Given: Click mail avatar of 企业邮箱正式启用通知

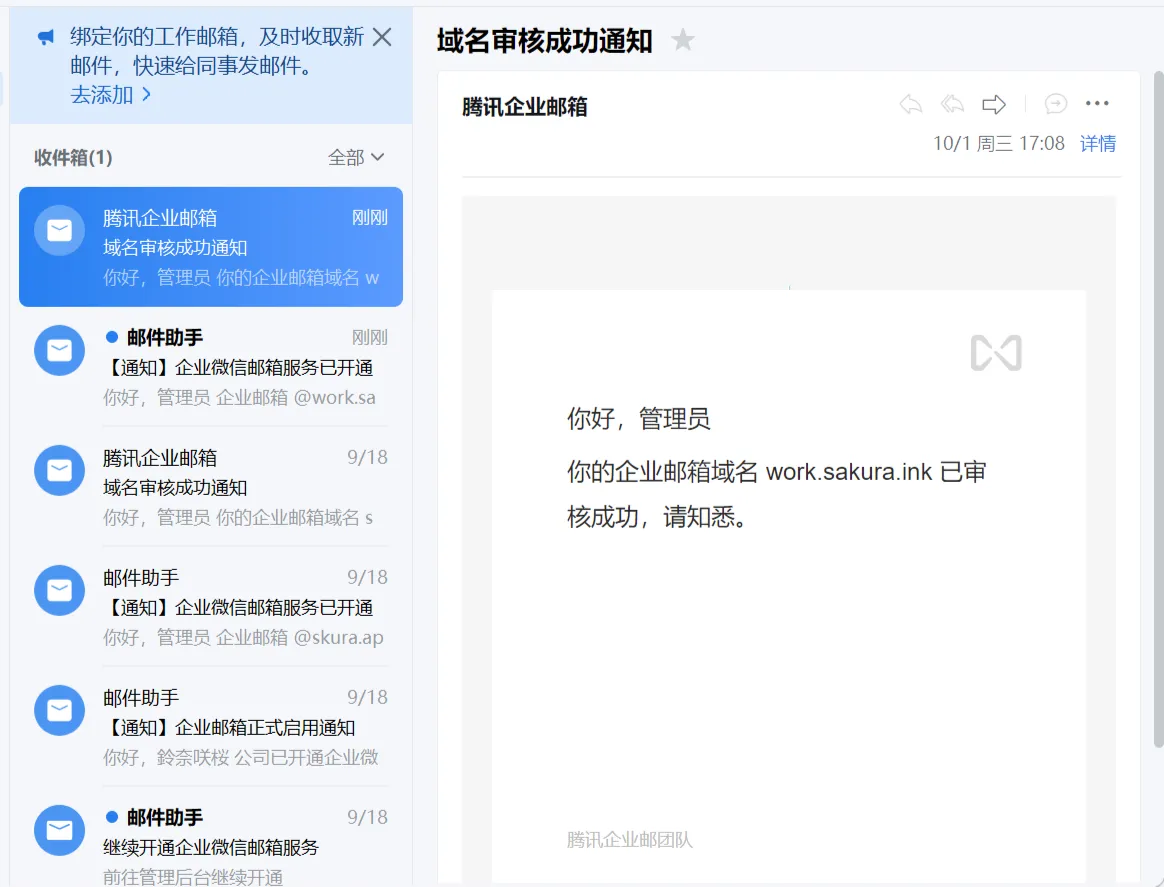Looking at the screenshot, I should point(59,710).
